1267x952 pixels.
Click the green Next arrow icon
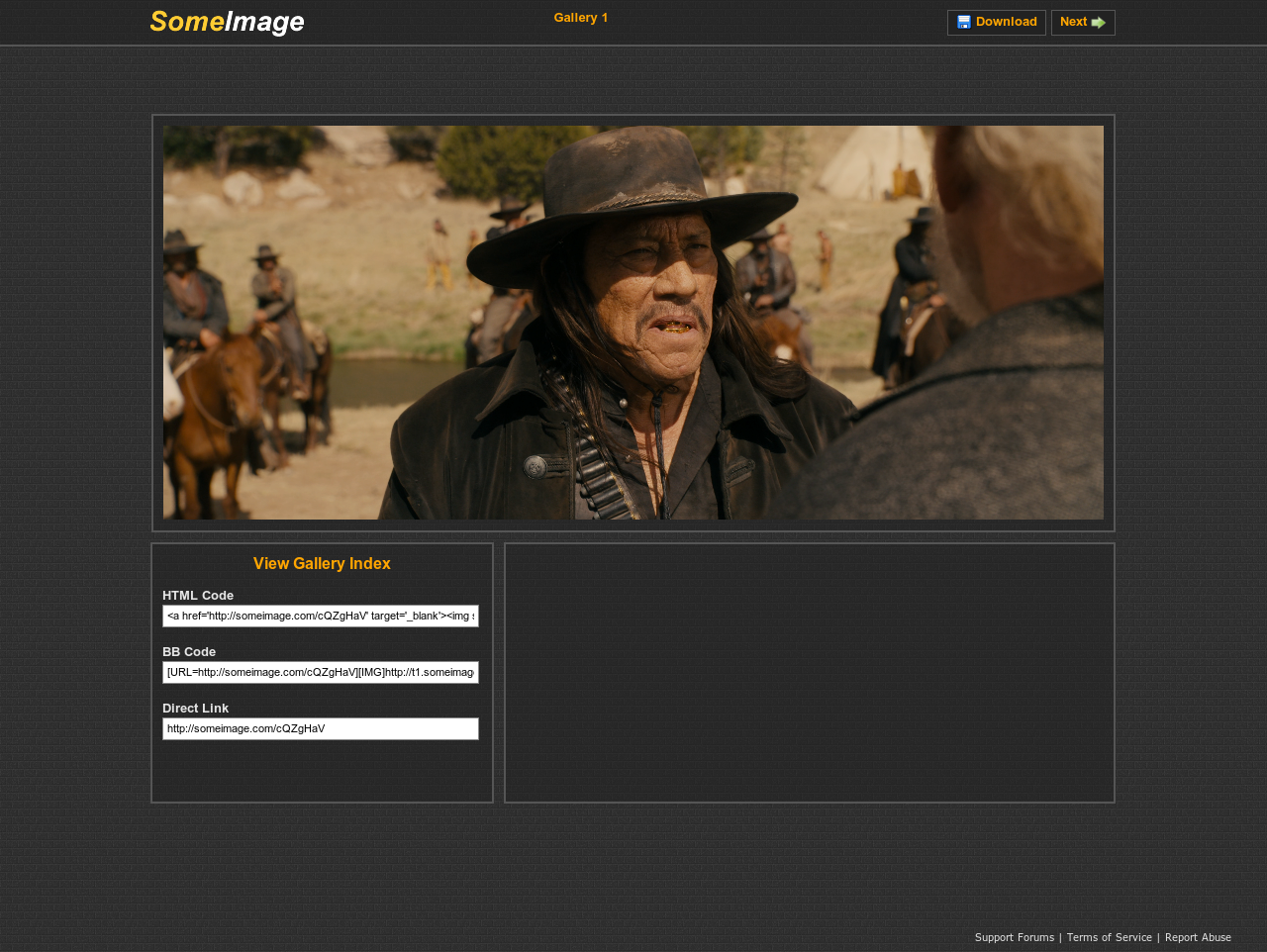click(x=1098, y=23)
